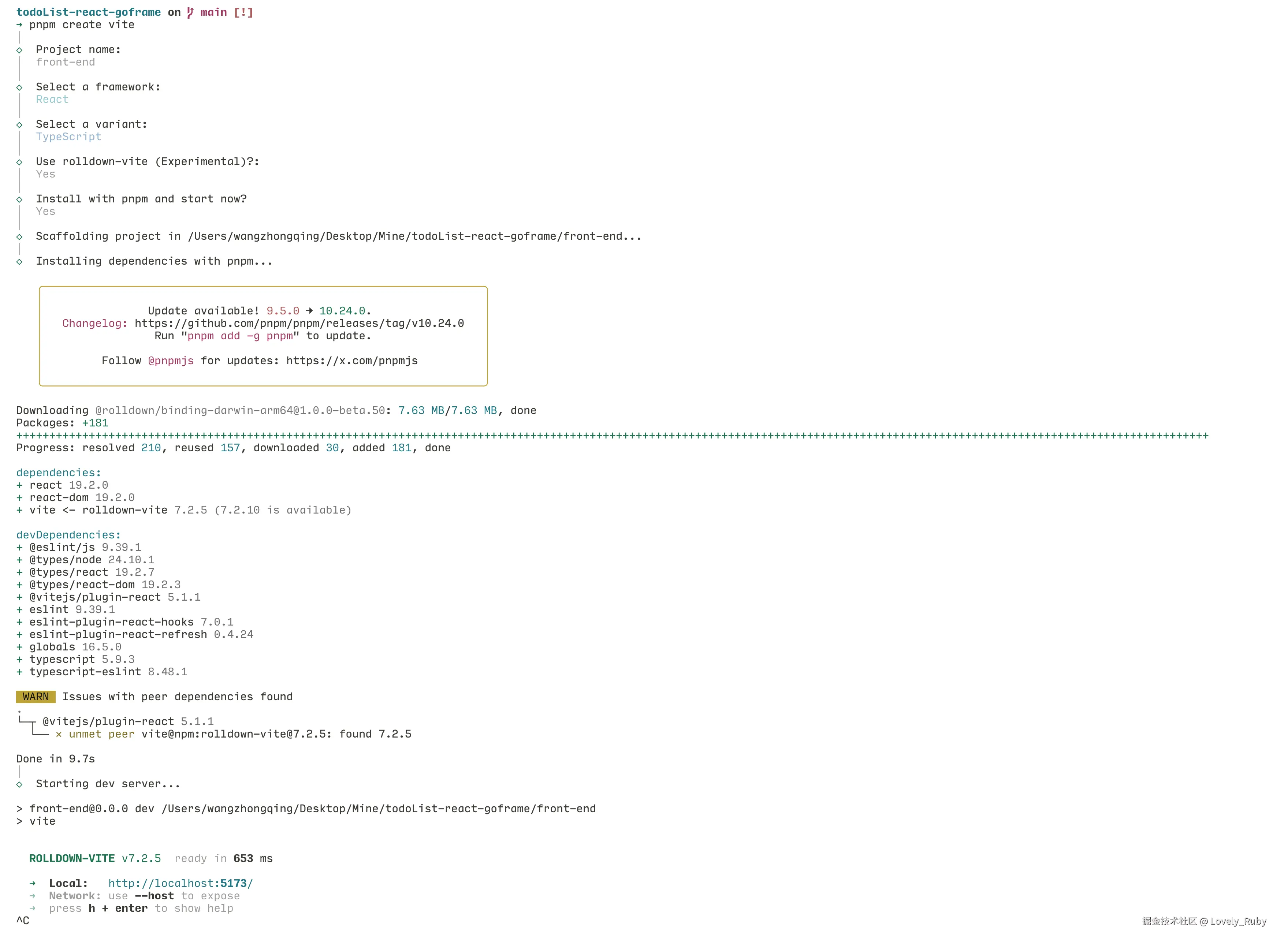Click the front-end project name value
The image size is (1288, 948).
tap(66, 62)
